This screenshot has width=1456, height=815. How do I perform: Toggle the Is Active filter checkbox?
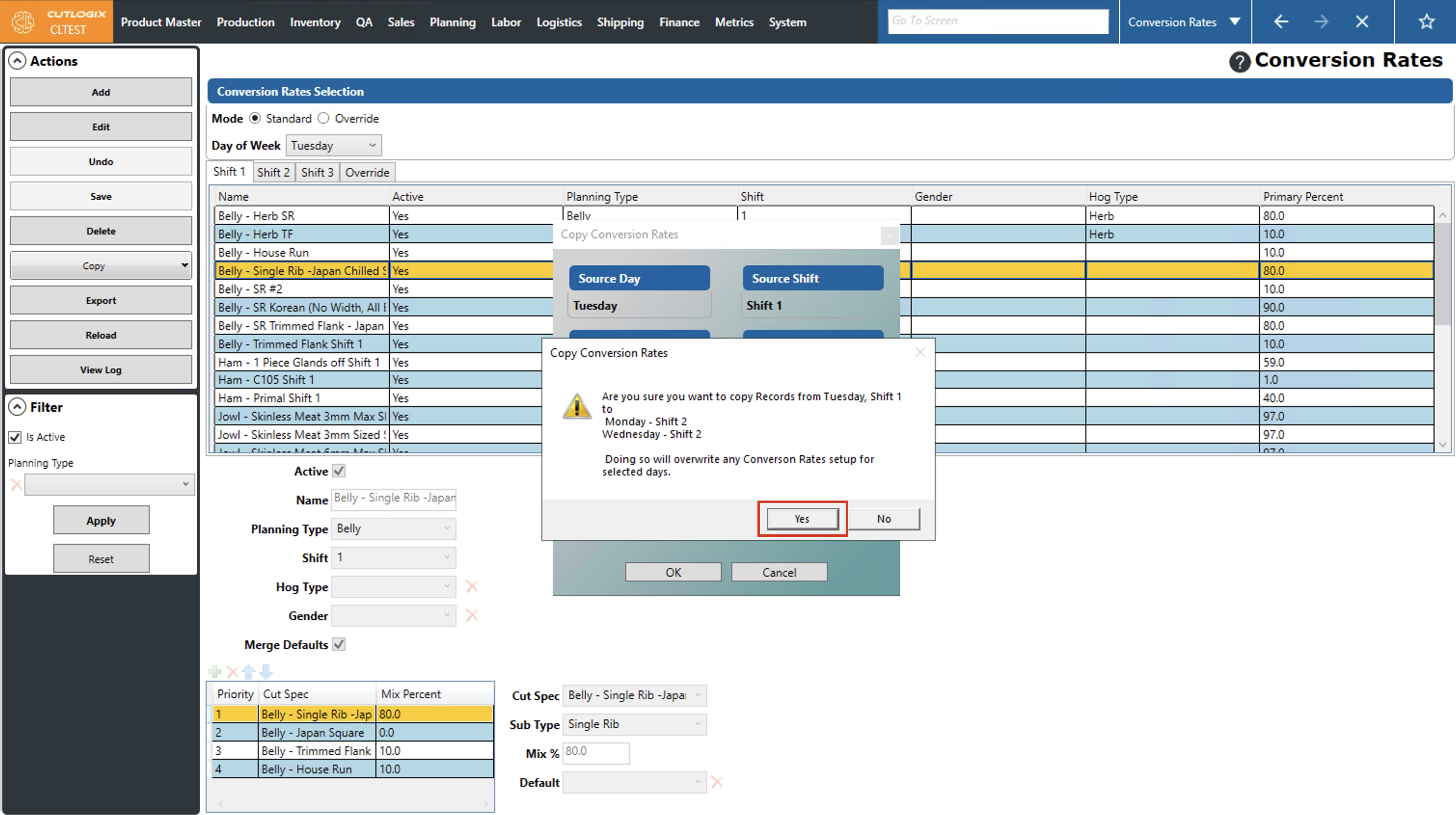coord(15,437)
